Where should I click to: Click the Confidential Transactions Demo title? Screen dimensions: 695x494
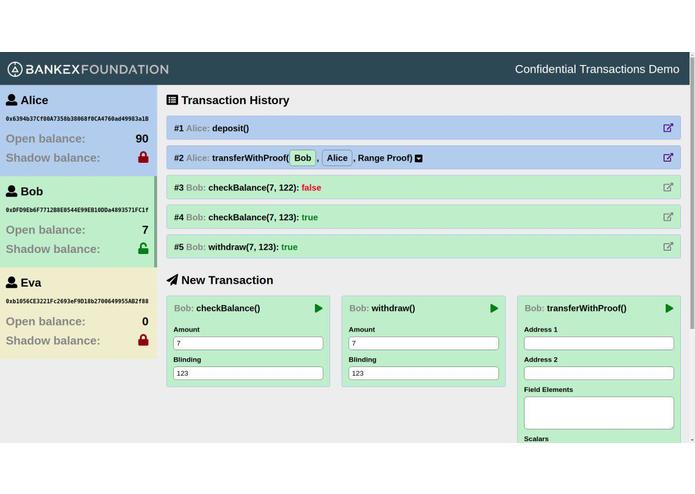coord(597,69)
